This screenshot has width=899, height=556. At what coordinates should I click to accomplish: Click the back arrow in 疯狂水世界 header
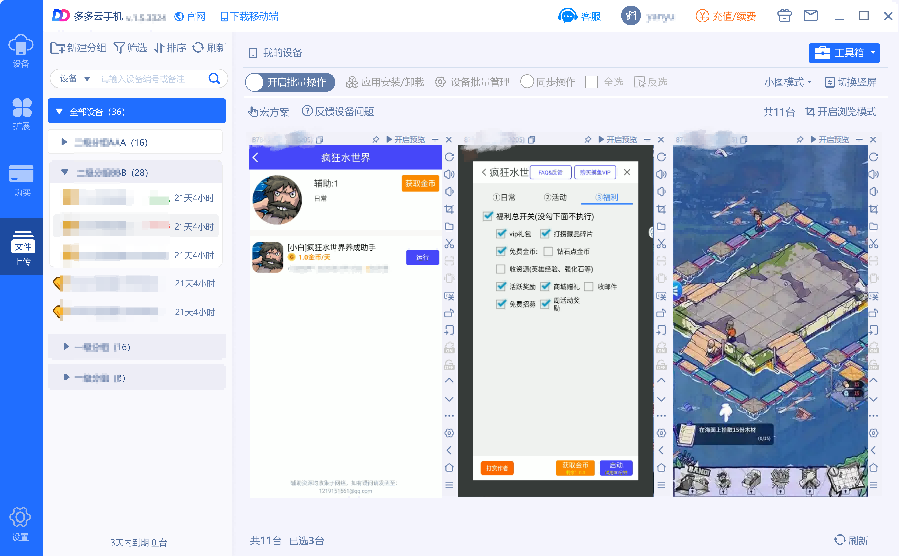click(x=256, y=157)
